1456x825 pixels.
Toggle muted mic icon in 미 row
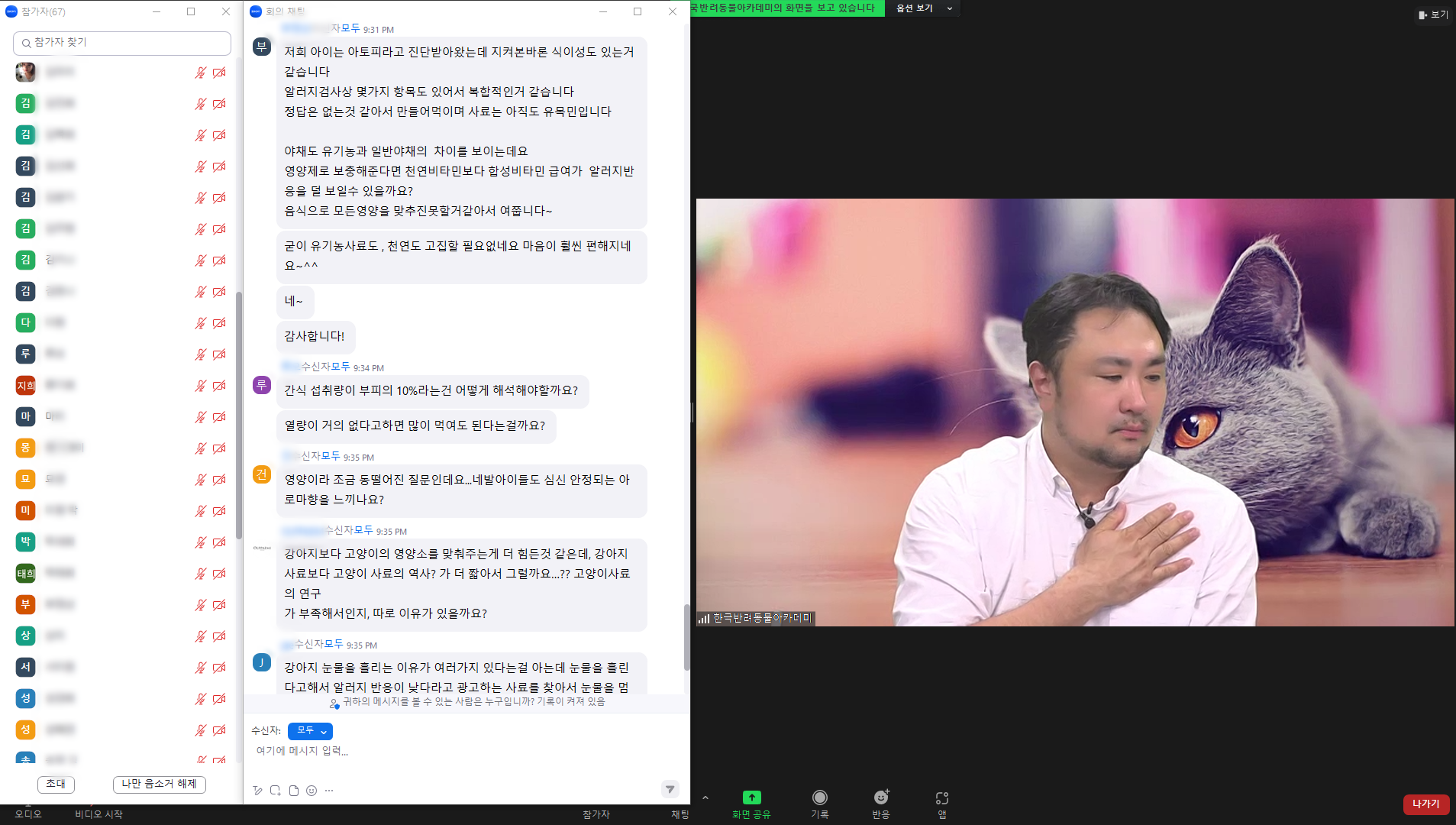pyautogui.click(x=200, y=511)
